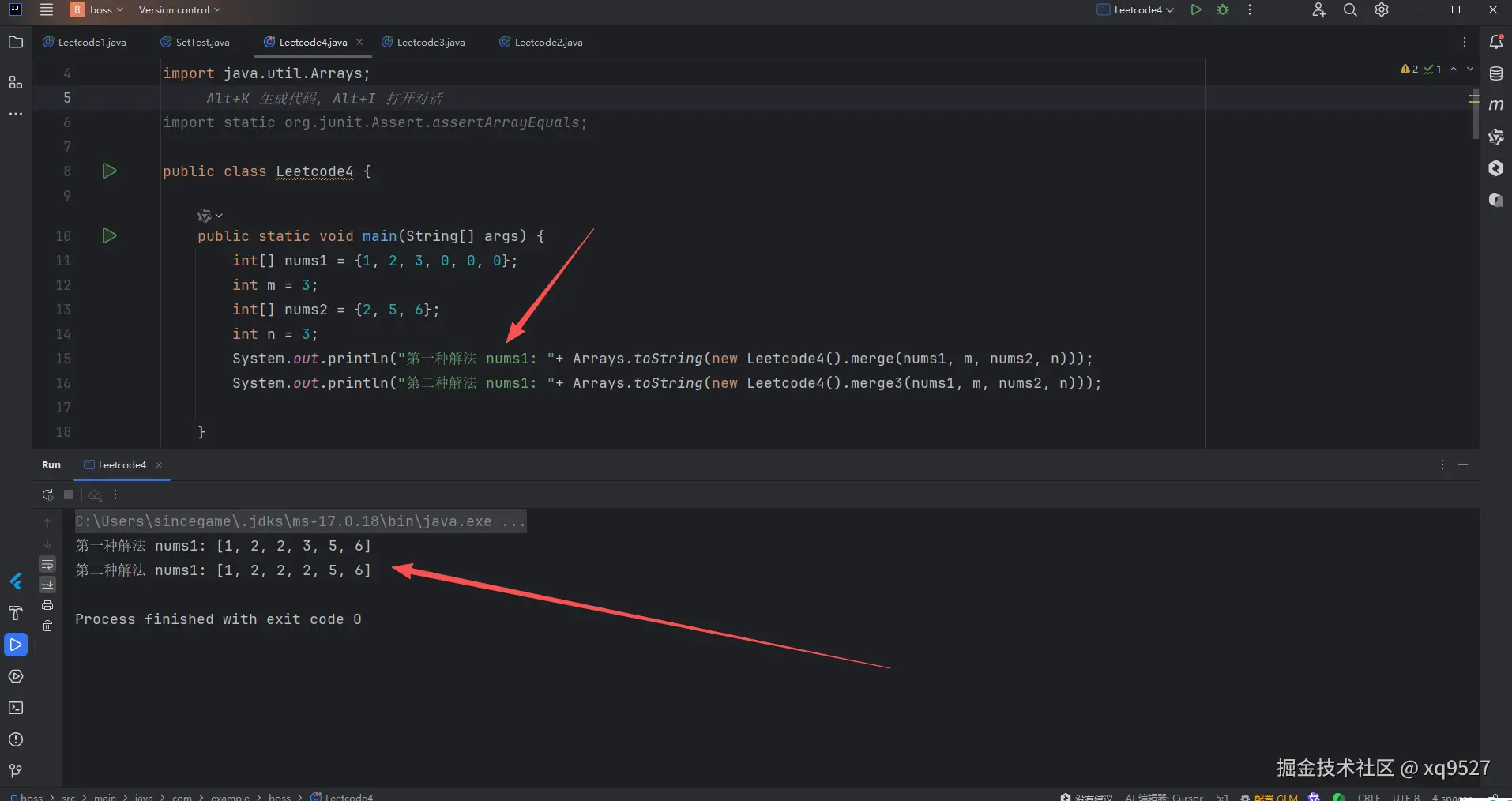The height and width of the screenshot is (801, 1512).
Task: Switch to Leetcode1.java tab
Action: (x=85, y=43)
